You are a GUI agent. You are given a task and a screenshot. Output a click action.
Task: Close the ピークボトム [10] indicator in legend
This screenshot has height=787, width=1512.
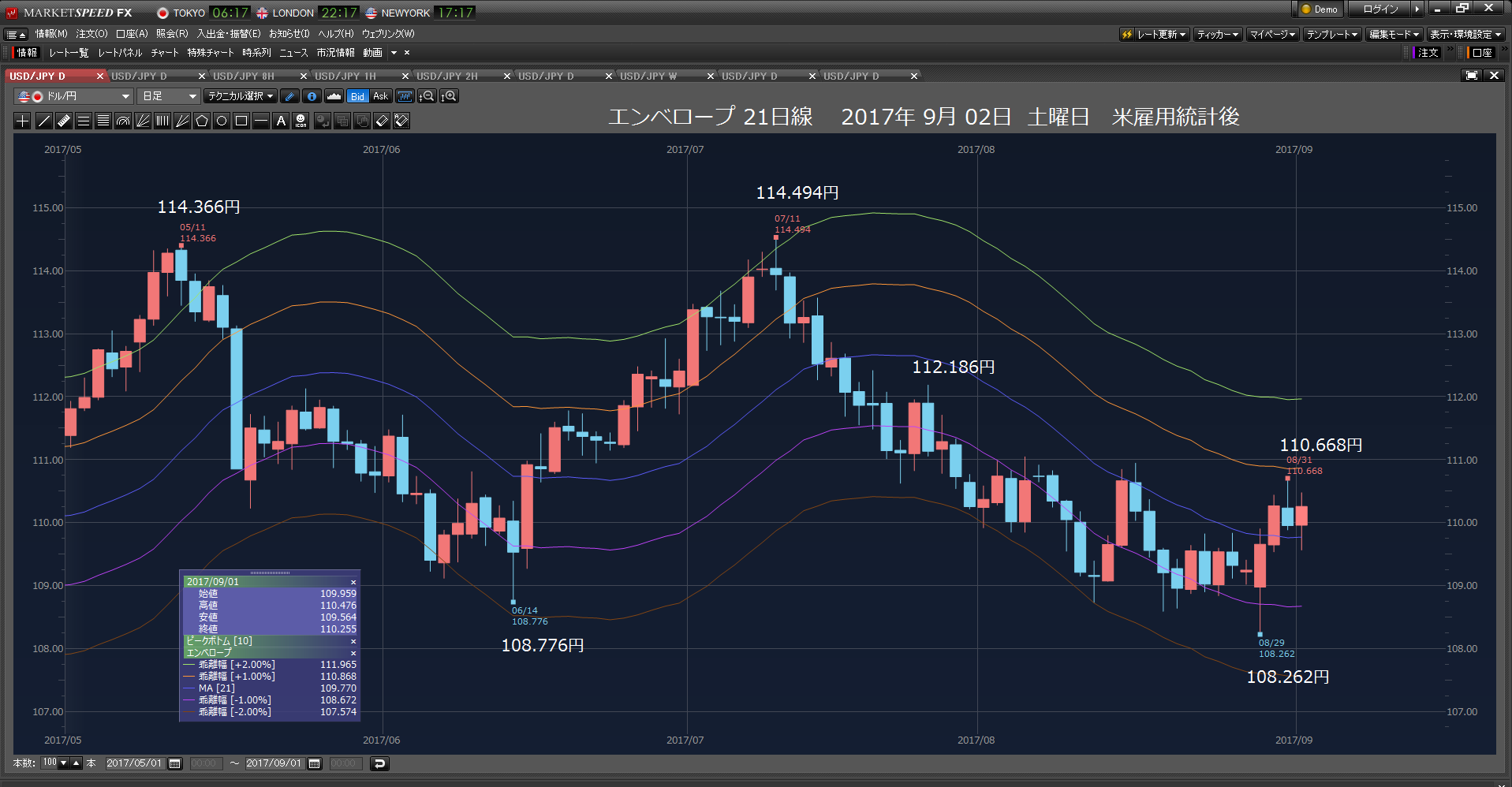pos(353,641)
